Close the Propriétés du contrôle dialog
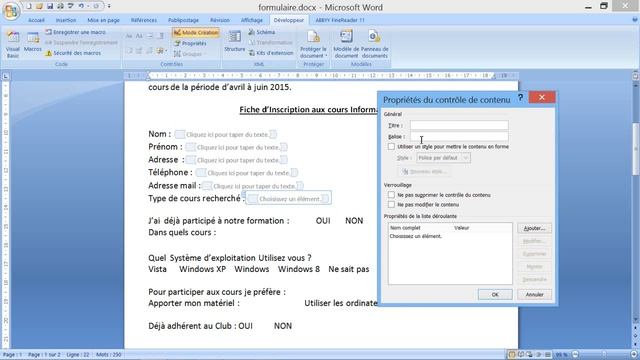This screenshot has height=360, width=640. (542, 97)
